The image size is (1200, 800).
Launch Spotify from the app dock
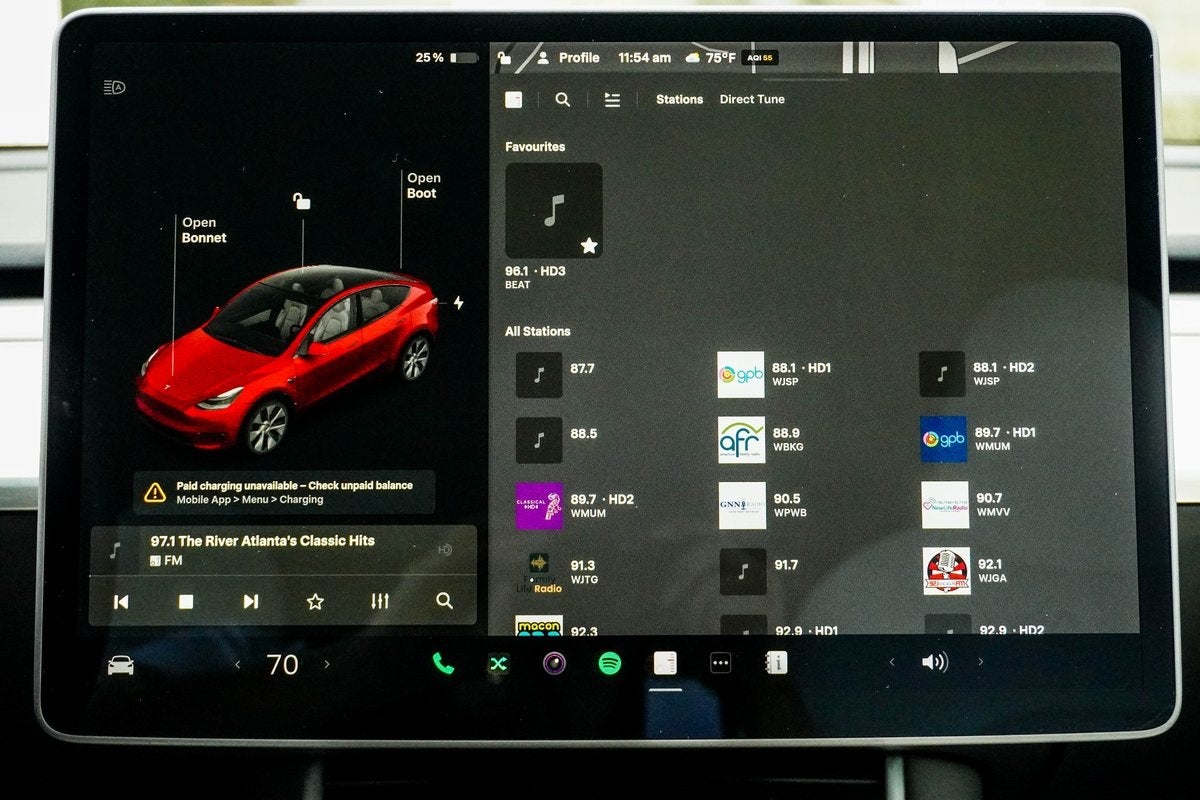click(x=609, y=662)
